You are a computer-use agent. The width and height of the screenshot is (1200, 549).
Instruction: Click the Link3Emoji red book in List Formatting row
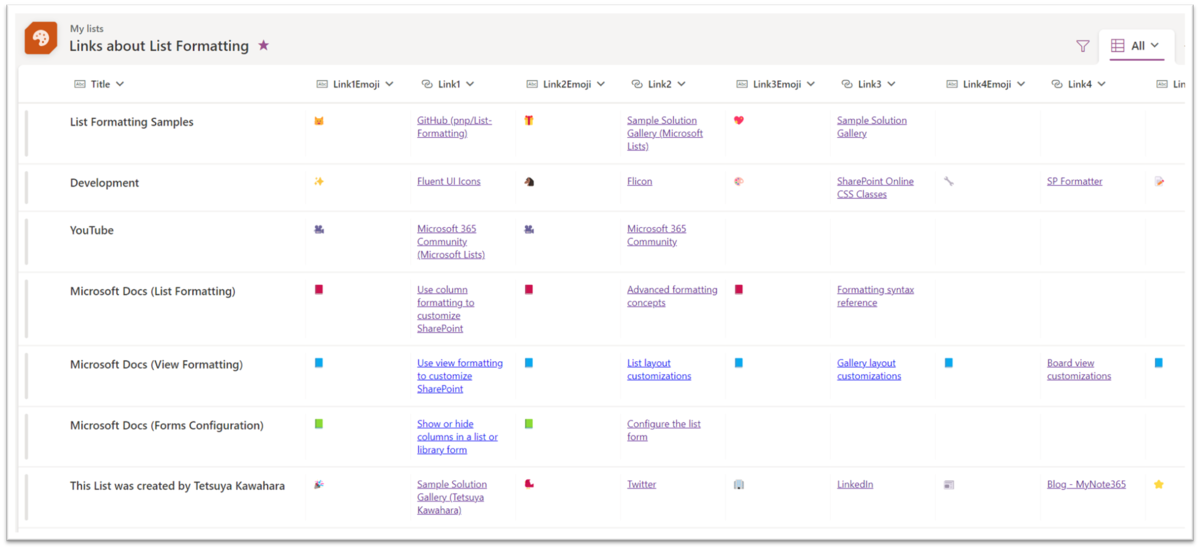point(739,289)
